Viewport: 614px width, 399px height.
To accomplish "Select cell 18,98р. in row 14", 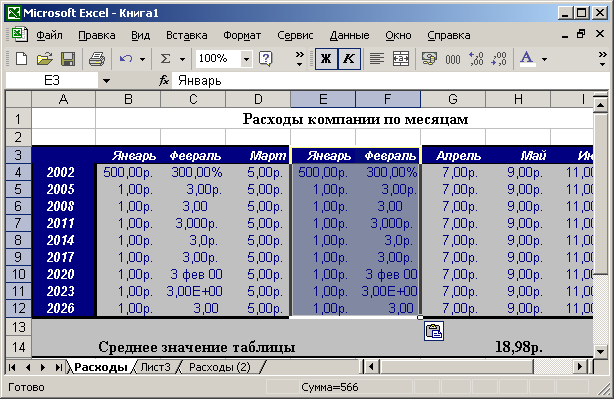I will (x=518, y=347).
